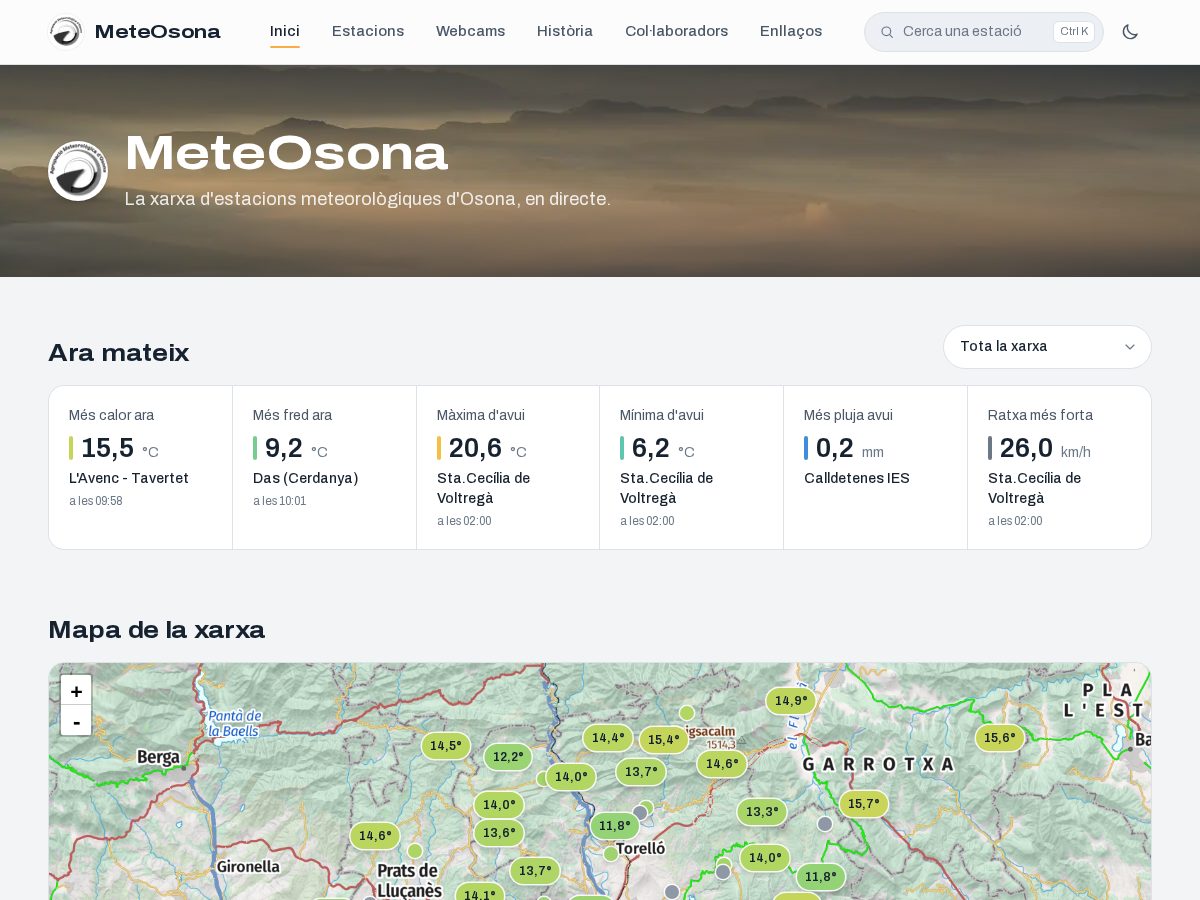The width and height of the screenshot is (1200, 900).
Task: Select the 13,6° station marker on the map
Action: 499,833
